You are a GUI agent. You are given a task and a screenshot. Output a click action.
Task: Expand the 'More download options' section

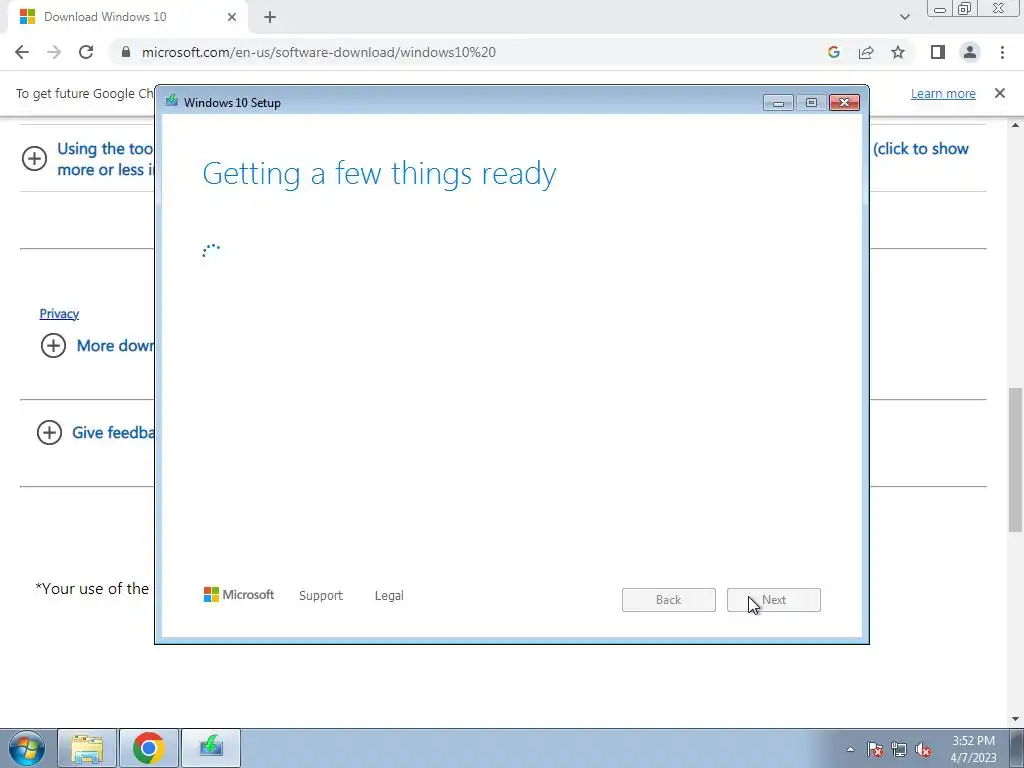(x=54, y=345)
